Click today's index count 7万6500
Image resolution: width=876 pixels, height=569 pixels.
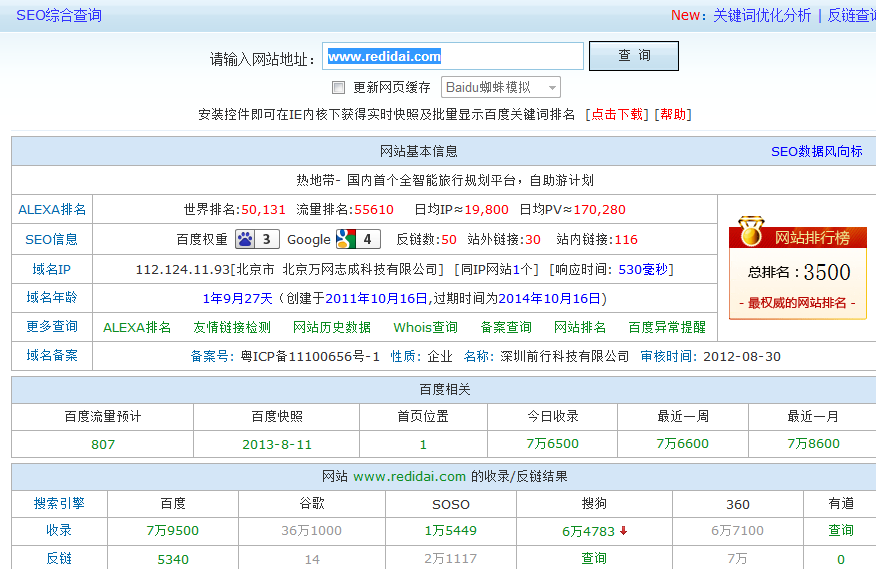click(553, 444)
